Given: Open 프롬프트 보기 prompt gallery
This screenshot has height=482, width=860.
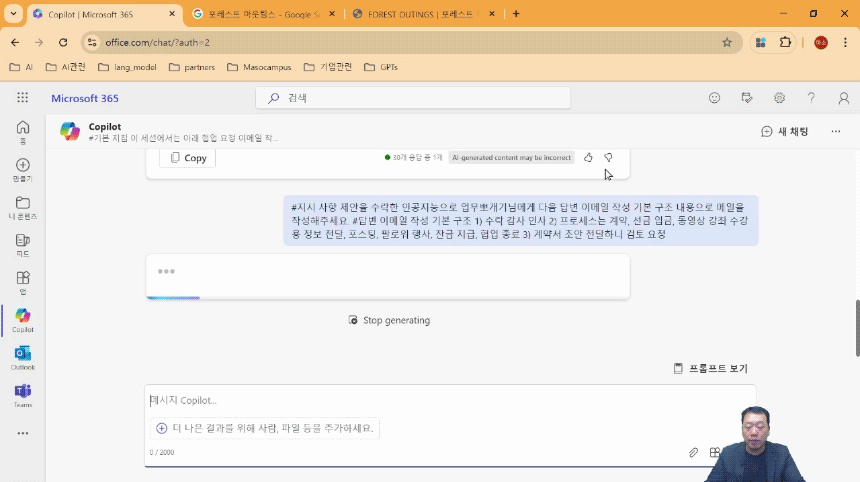Looking at the screenshot, I should (x=710, y=368).
